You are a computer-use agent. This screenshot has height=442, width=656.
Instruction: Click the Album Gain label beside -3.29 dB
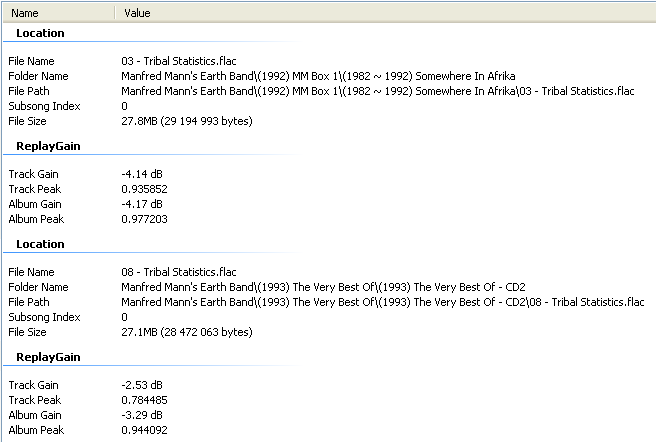pyautogui.click(x=35, y=415)
